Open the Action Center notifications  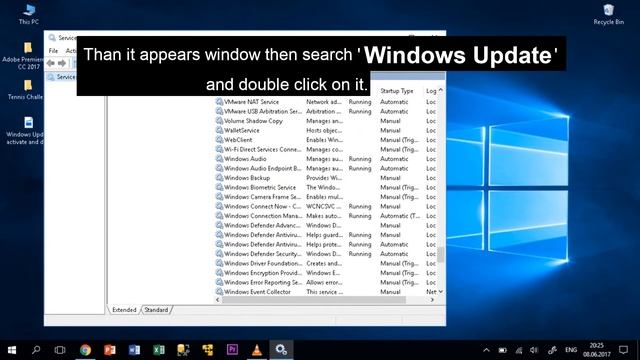pyautogui.click(x=623, y=350)
